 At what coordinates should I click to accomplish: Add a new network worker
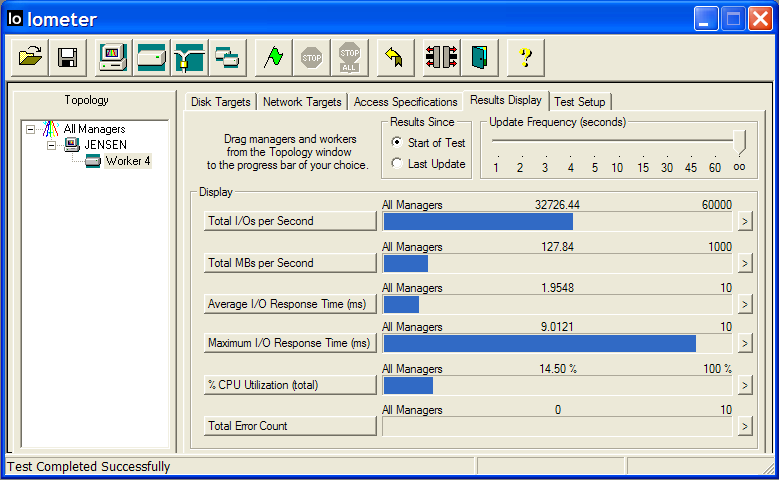189,58
